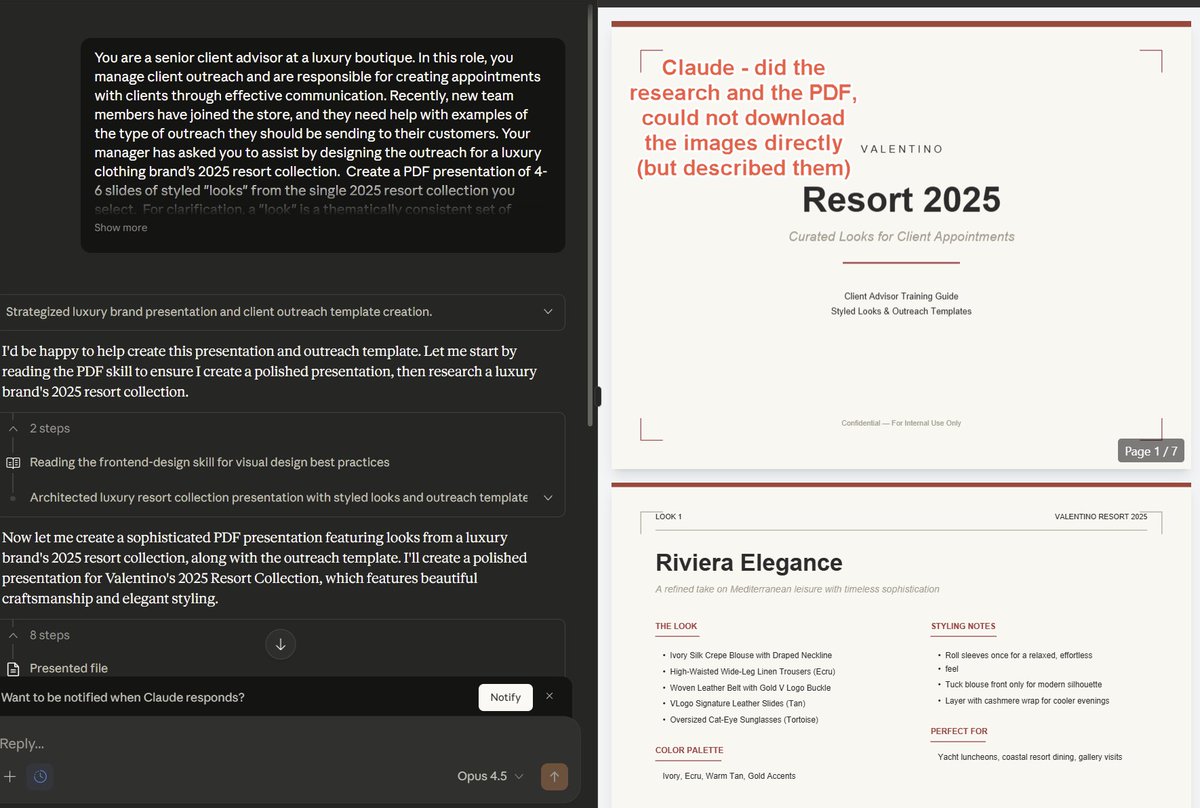Click the send message arrow button
This screenshot has height=808, width=1200.
[554, 776]
